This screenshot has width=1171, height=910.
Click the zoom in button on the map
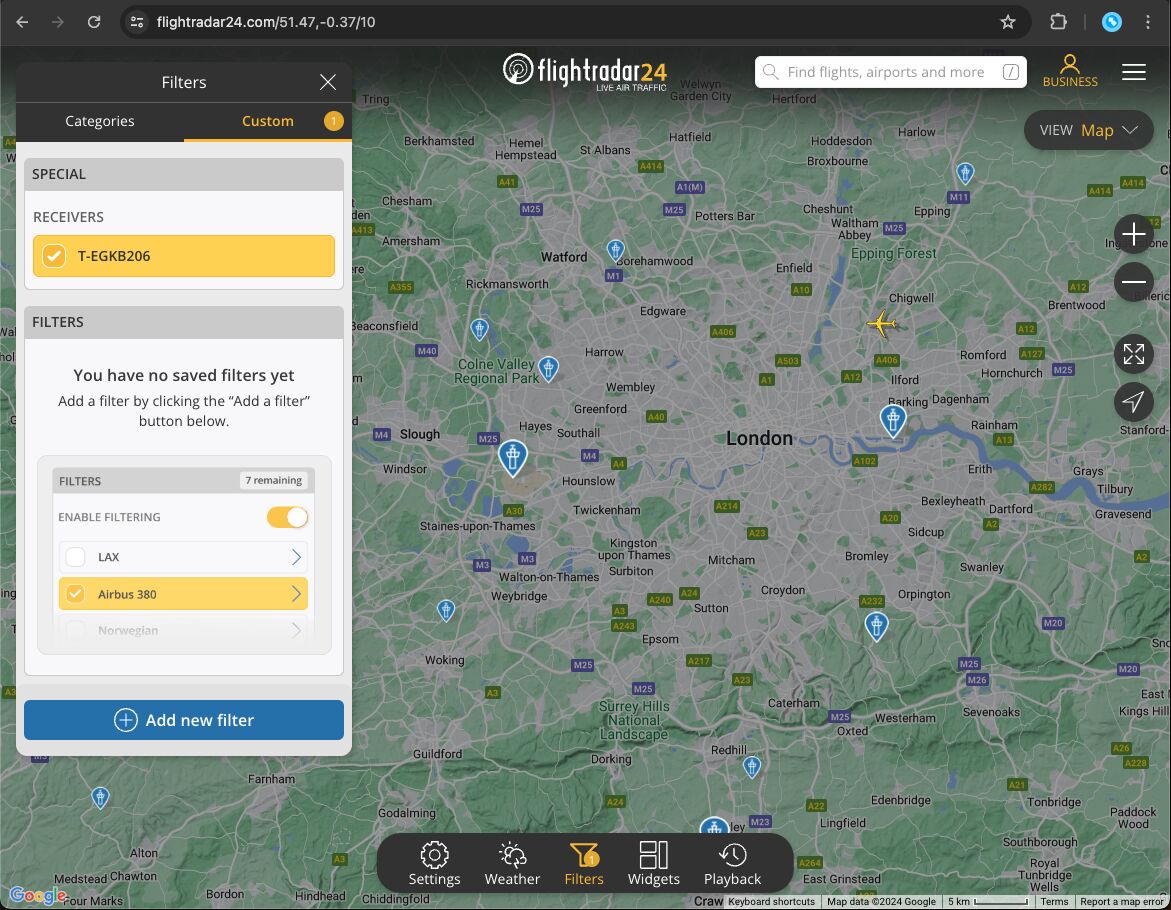(1133, 234)
